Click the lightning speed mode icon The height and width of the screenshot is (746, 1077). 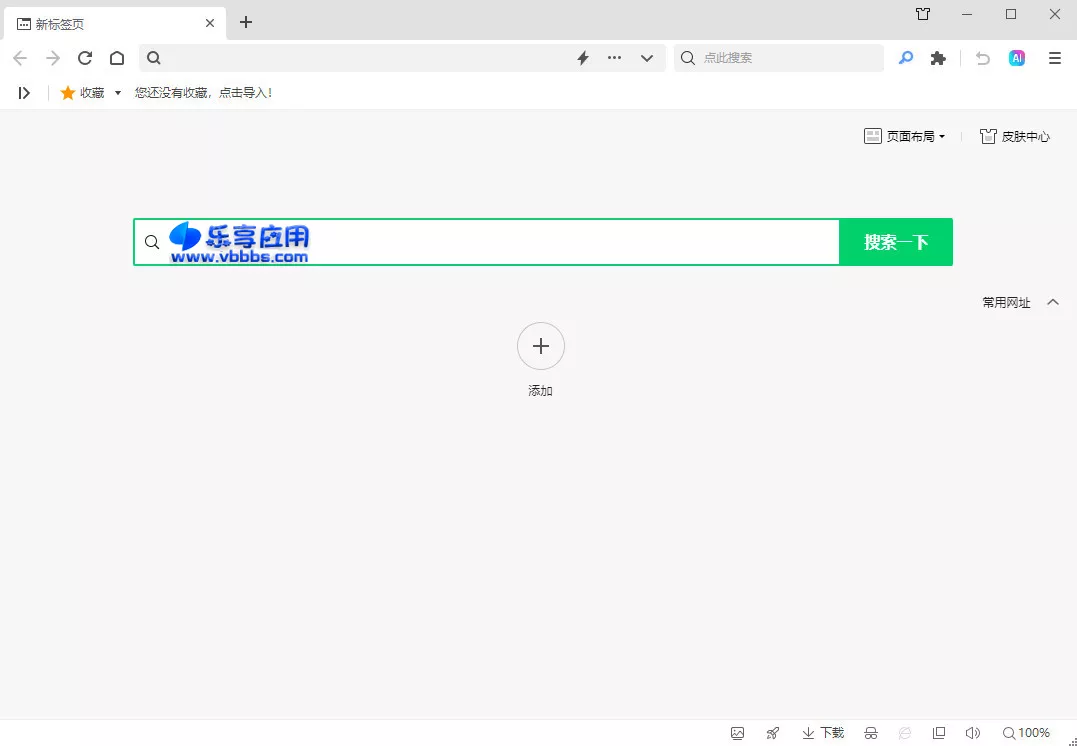pos(582,58)
